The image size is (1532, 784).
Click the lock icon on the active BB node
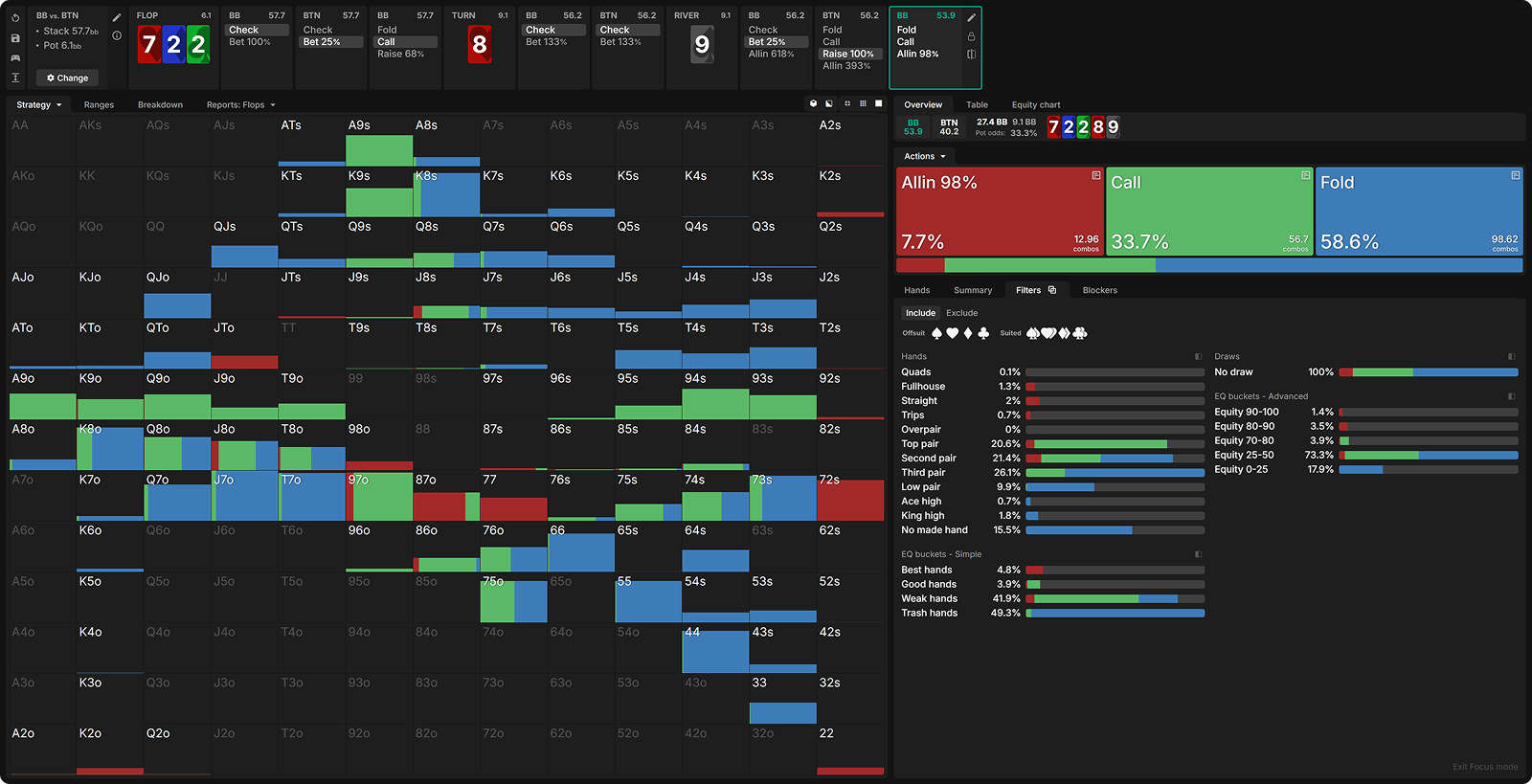tap(971, 36)
